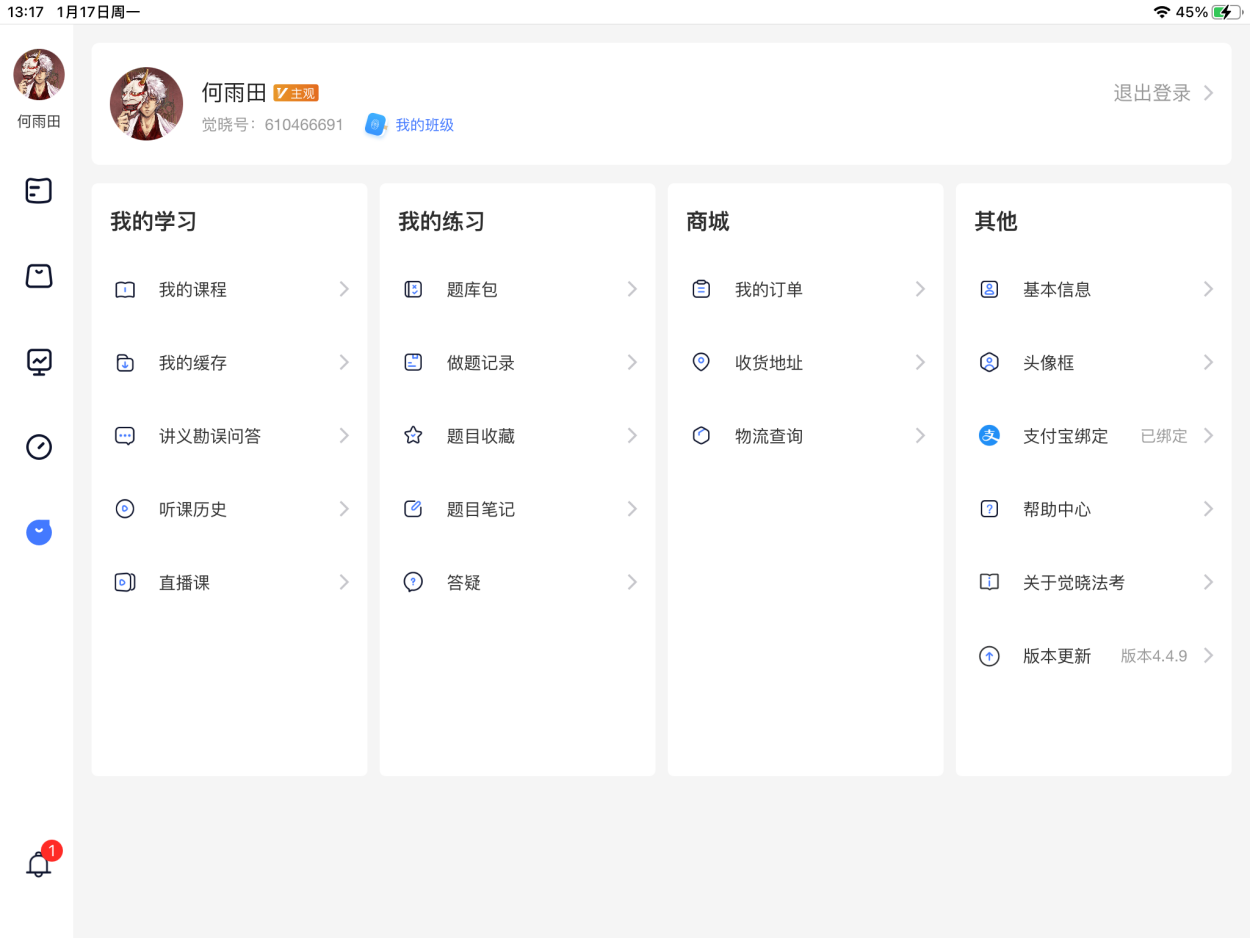
Task: Tap the logout chevron beside 退出登录
Action: 1208,93
